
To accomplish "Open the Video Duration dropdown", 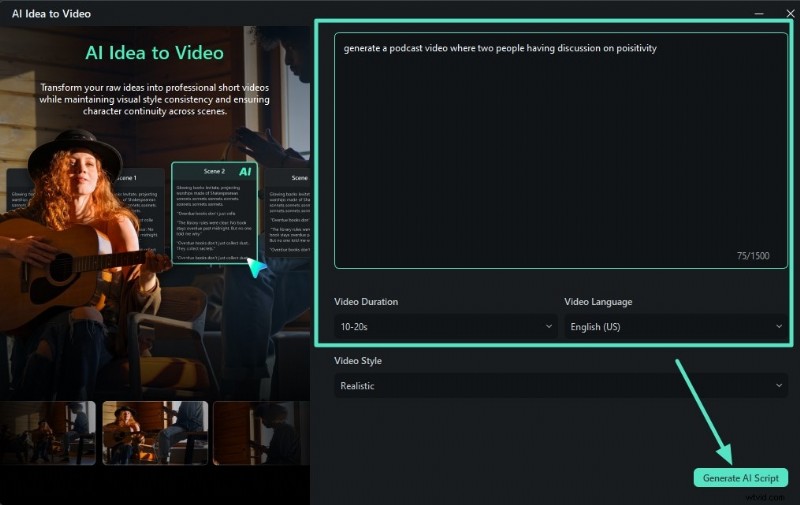I will click(446, 326).
